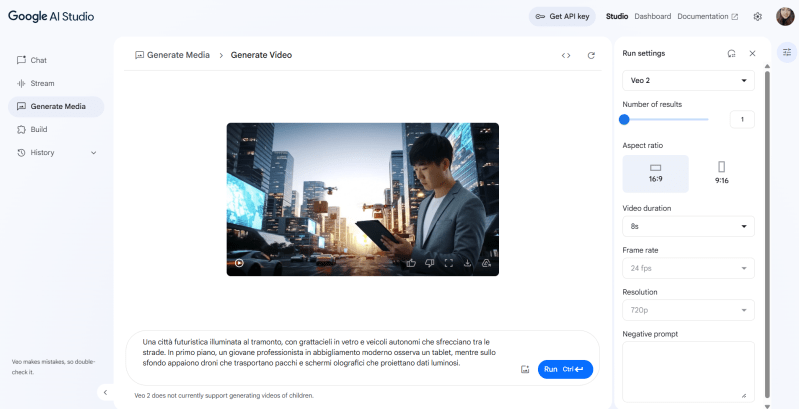Screen dimensions: 799x409
Task: Reset run settings to defaults
Action: 731,53
